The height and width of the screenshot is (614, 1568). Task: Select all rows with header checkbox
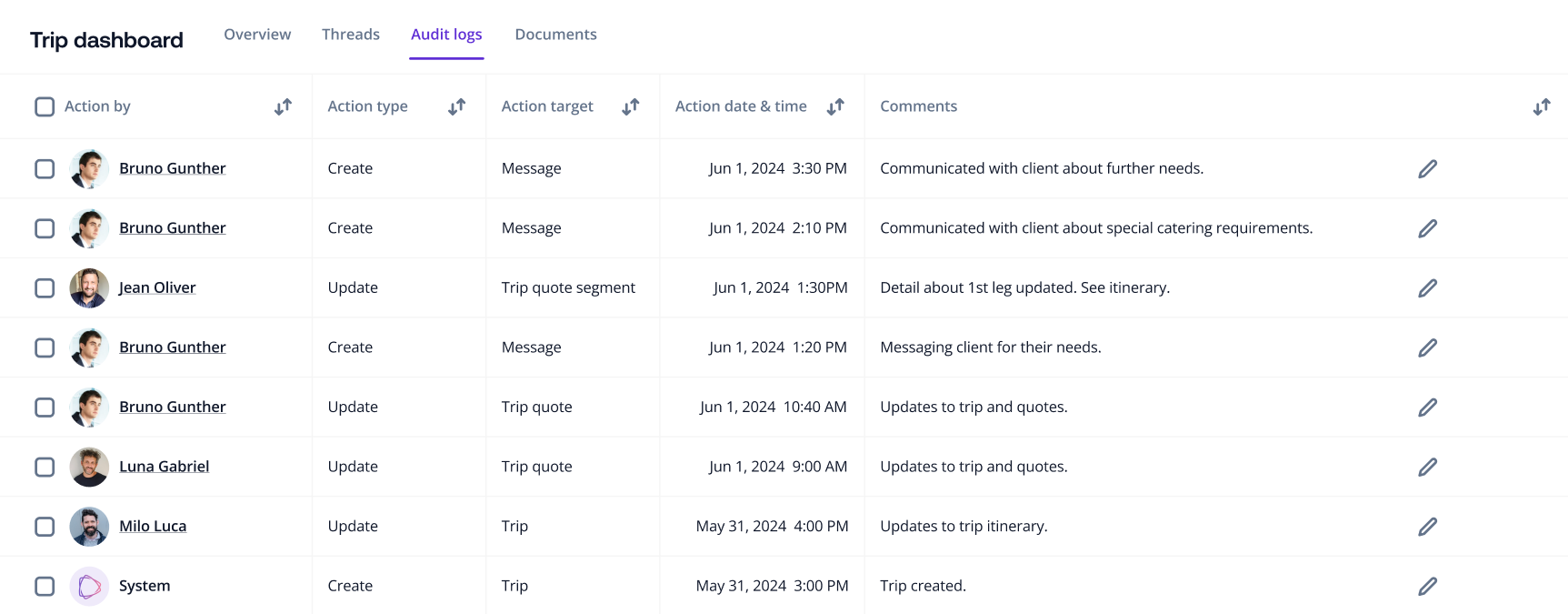[x=45, y=106]
